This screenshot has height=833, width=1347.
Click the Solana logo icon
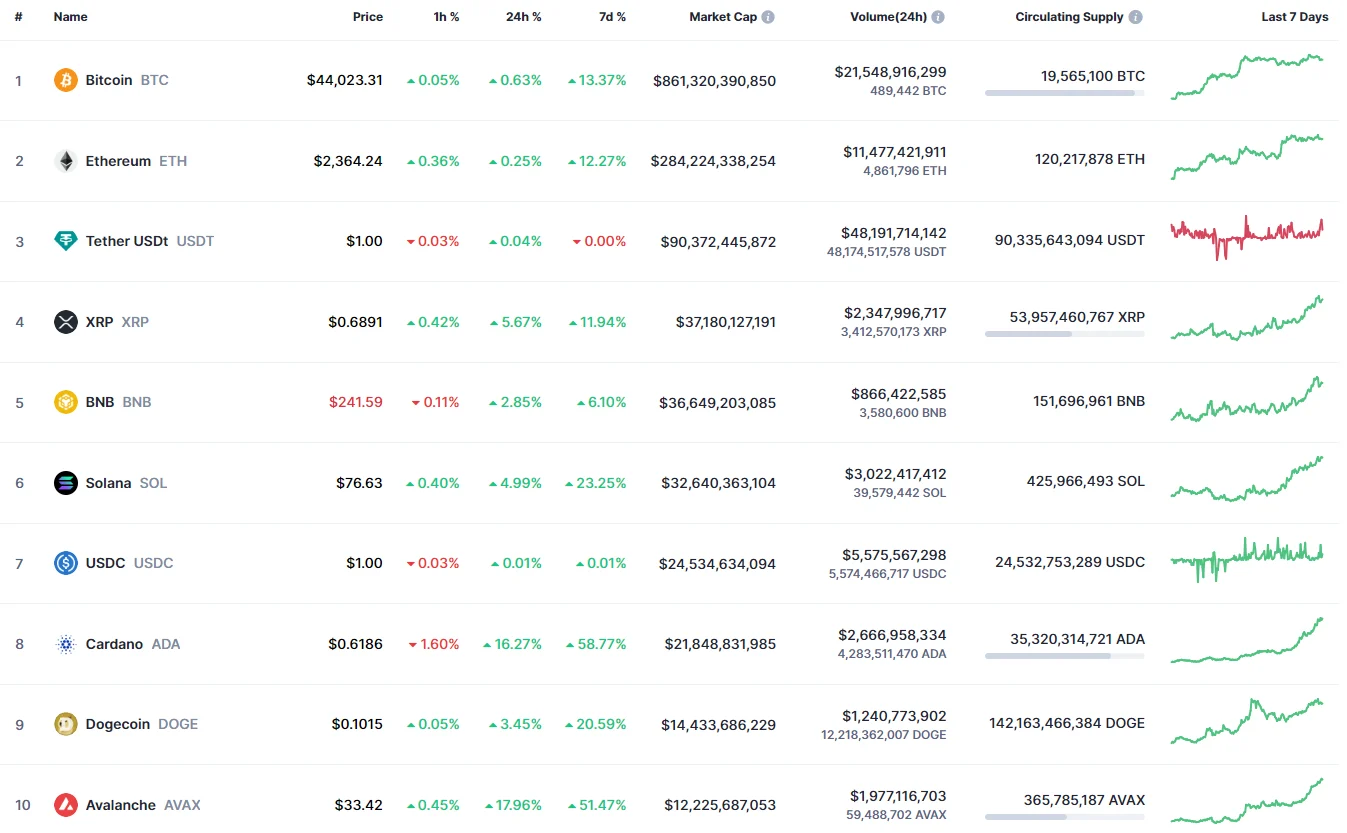tap(65, 483)
